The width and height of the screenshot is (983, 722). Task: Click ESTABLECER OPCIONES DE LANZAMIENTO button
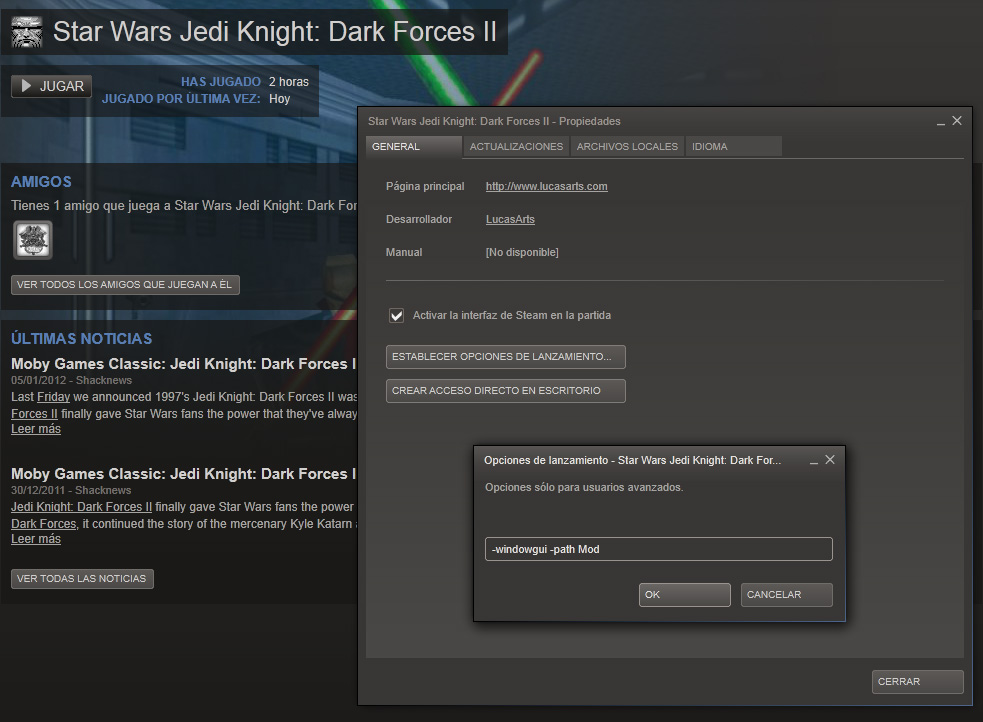(x=506, y=357)
